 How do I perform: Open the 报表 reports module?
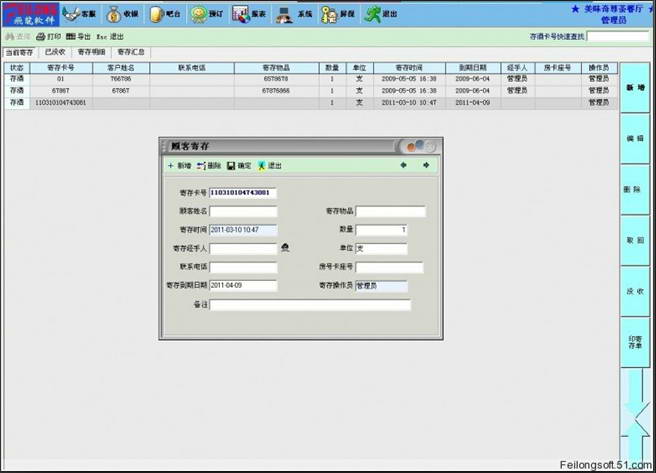click(249, 14)
